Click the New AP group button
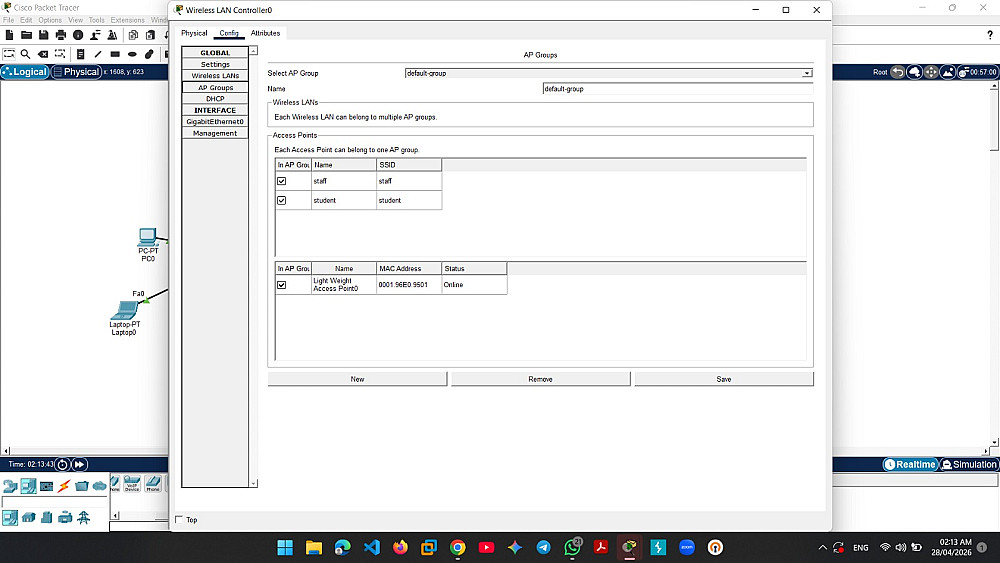Viewport: 1000px width, 563px height. (x=357, y=379)
